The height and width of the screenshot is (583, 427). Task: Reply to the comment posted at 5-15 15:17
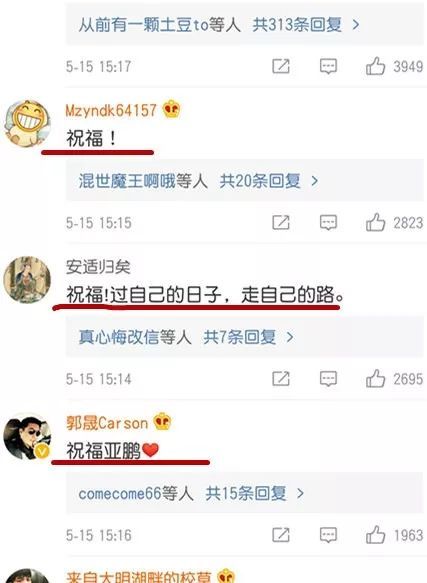pos(328,67)
